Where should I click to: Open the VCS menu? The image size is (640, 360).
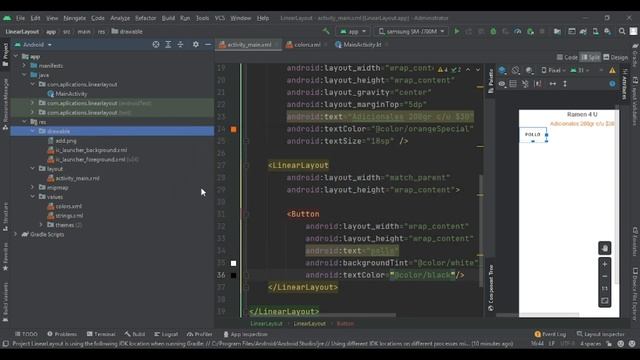220,18
